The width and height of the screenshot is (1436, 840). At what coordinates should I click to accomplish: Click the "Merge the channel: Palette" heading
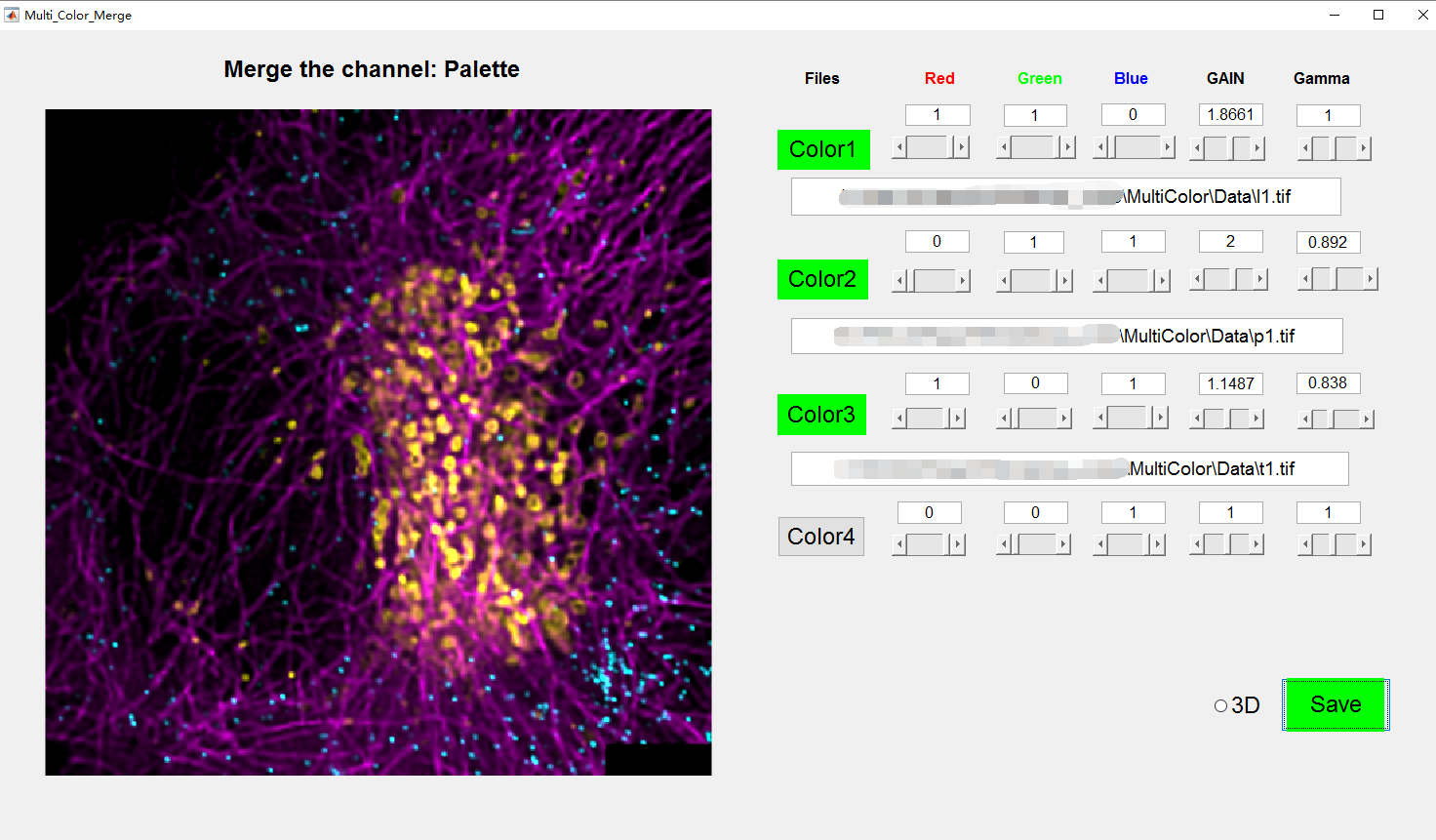coord(372,69)
